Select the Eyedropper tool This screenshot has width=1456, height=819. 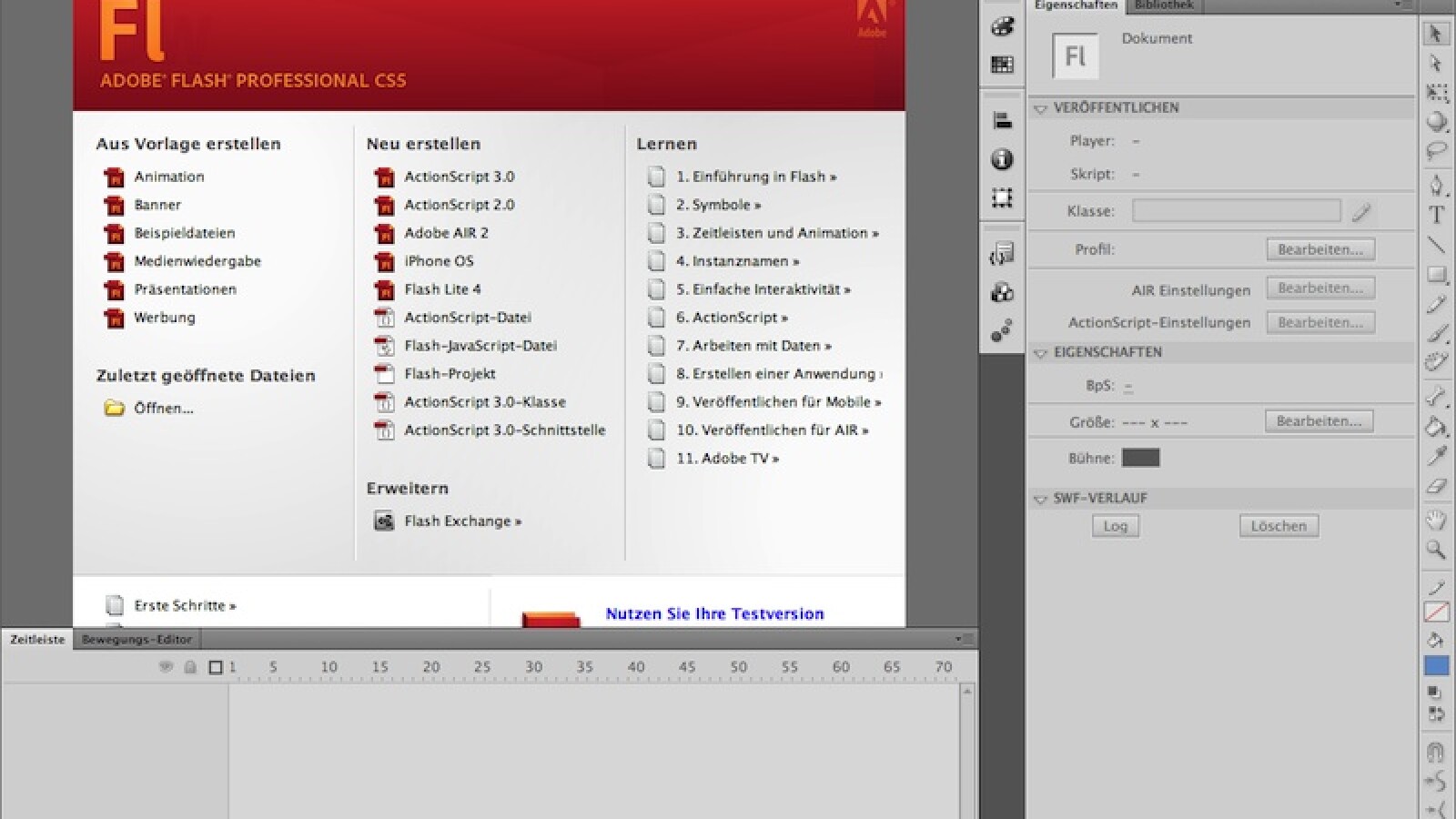tap(1436, 455)
